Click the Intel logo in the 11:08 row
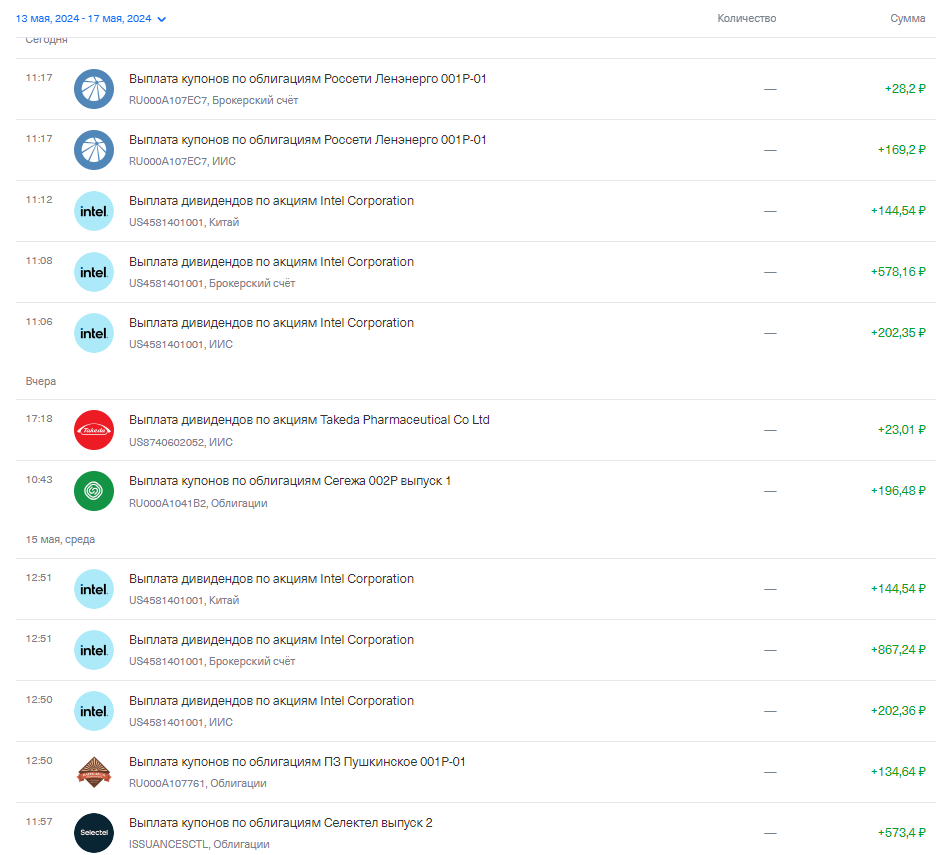This screenshot has height=855, width=951. (x=94, y=272)
